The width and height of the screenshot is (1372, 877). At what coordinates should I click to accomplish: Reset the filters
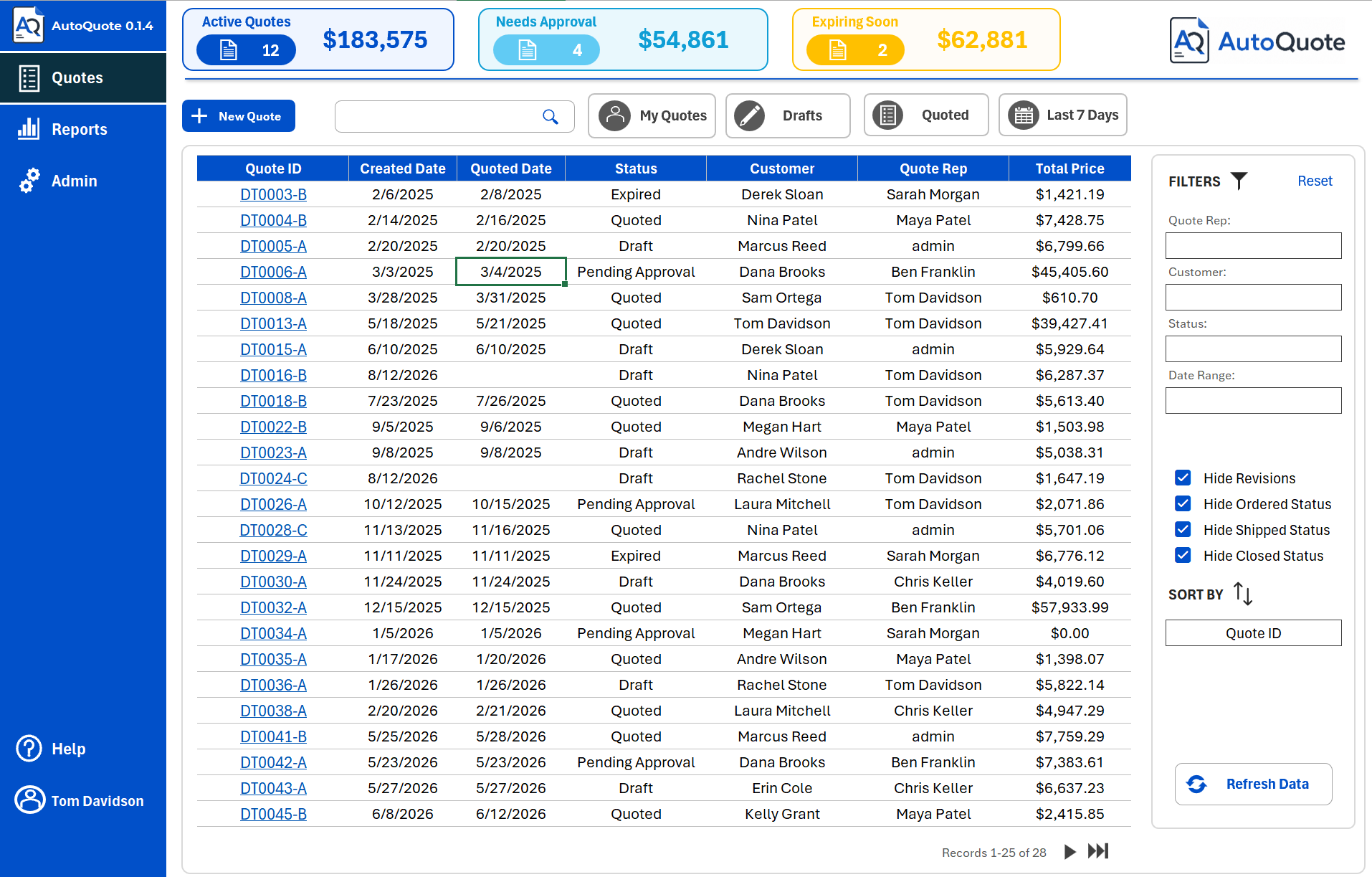coord(1315,181)
